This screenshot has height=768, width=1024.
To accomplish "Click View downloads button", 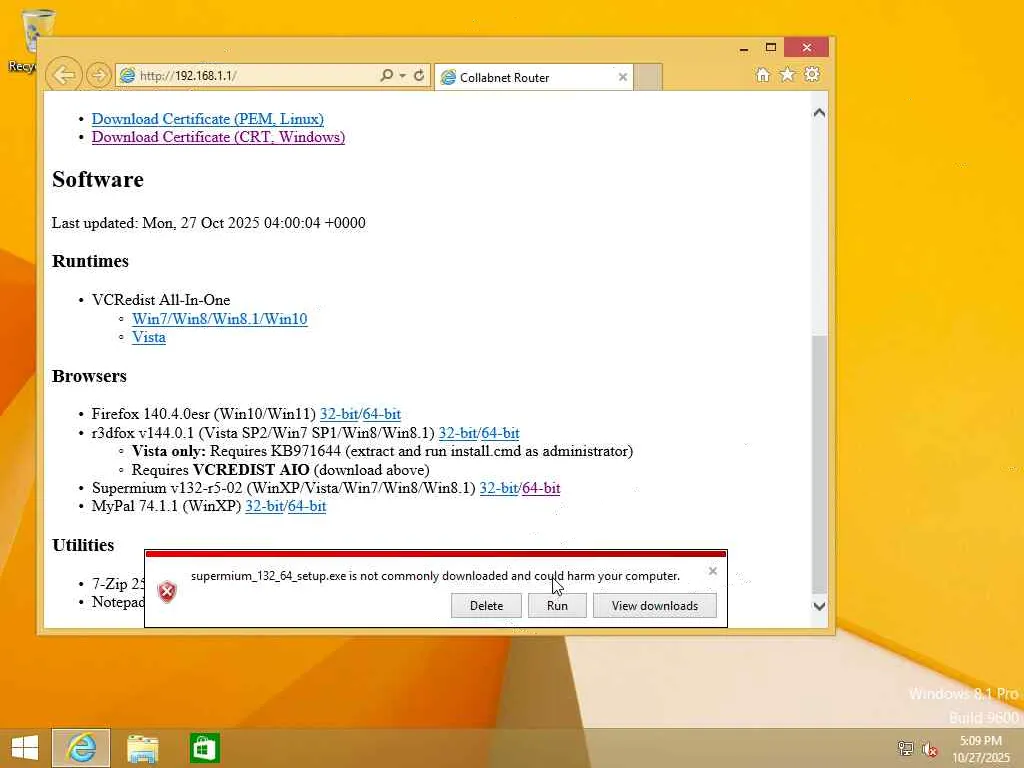I will click(x=654, y=605).
